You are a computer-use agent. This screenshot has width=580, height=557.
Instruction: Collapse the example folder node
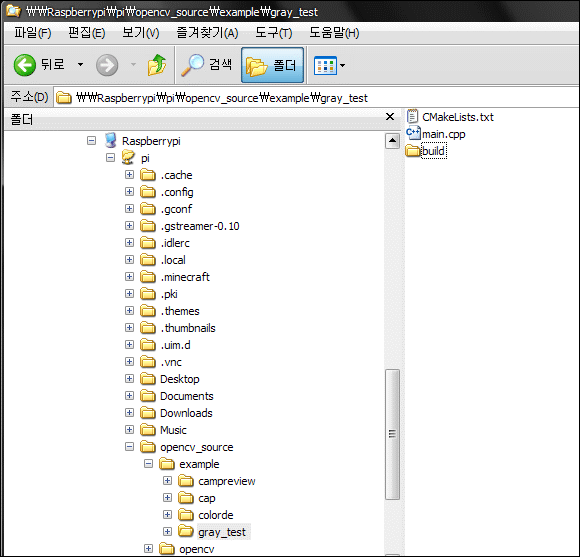pyautogui.click(x=148, y=464)
